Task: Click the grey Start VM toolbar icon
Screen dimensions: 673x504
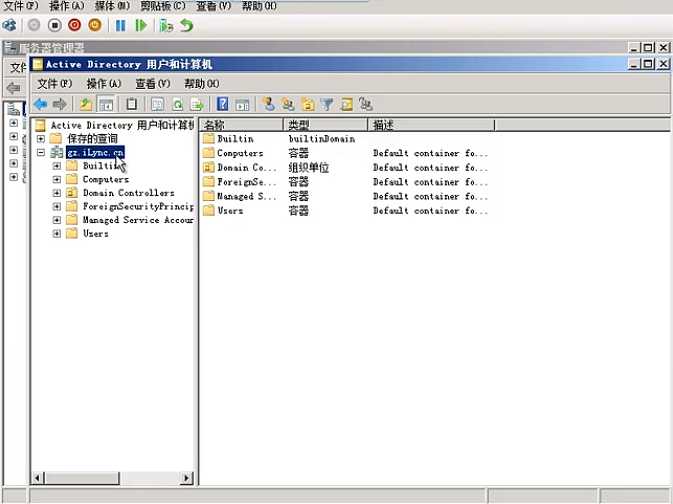Action: [x=34, y=25]
